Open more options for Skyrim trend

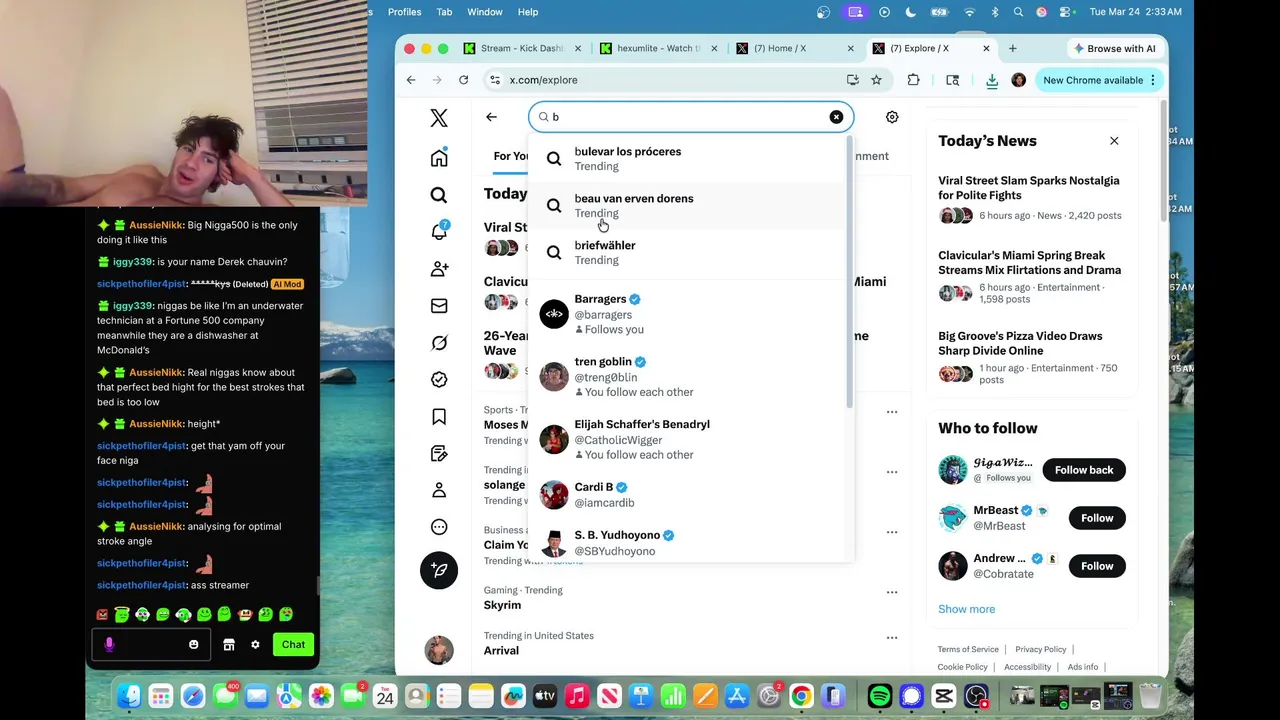(892, 591)
